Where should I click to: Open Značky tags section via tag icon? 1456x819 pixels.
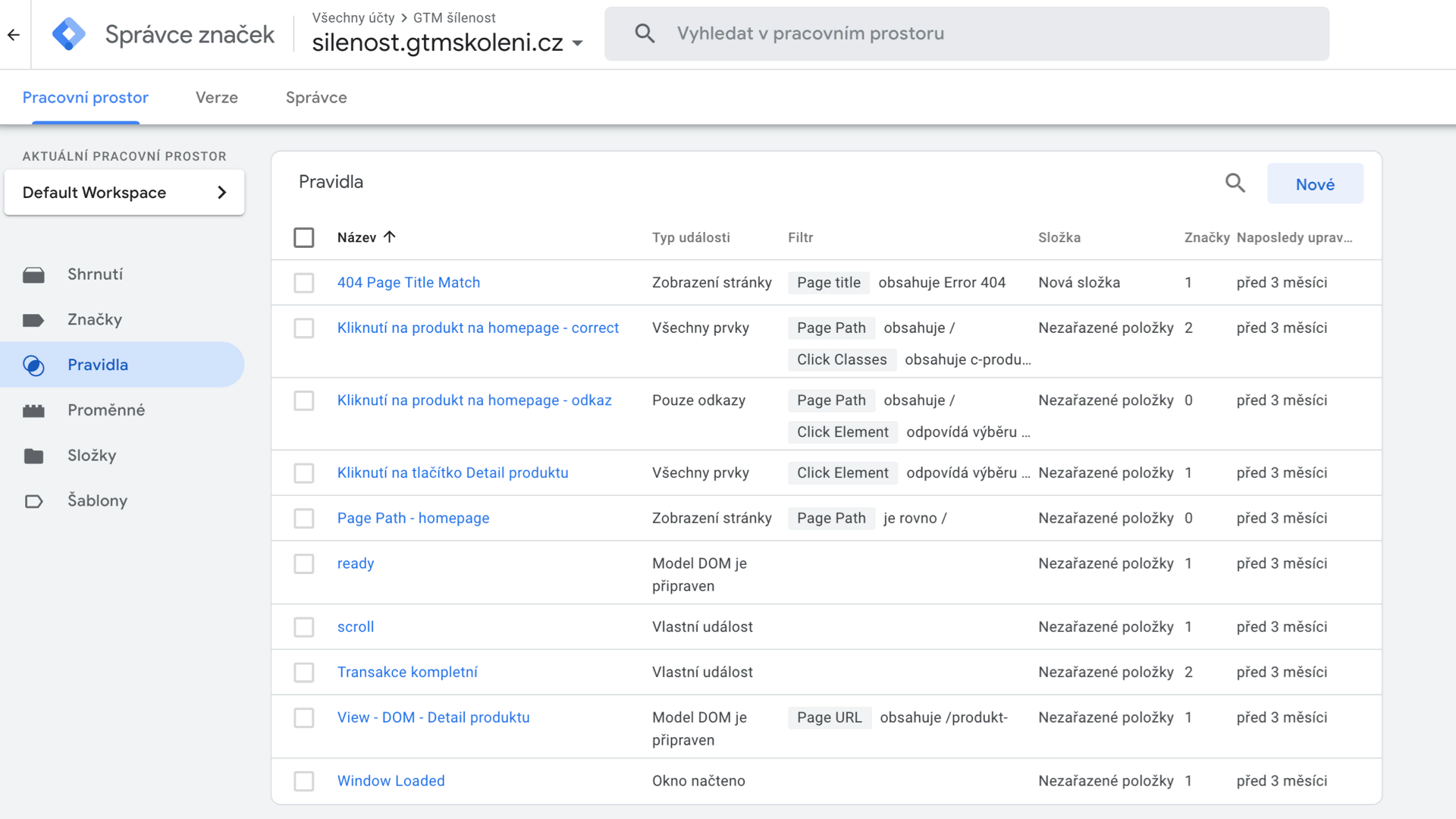point(33,320)
